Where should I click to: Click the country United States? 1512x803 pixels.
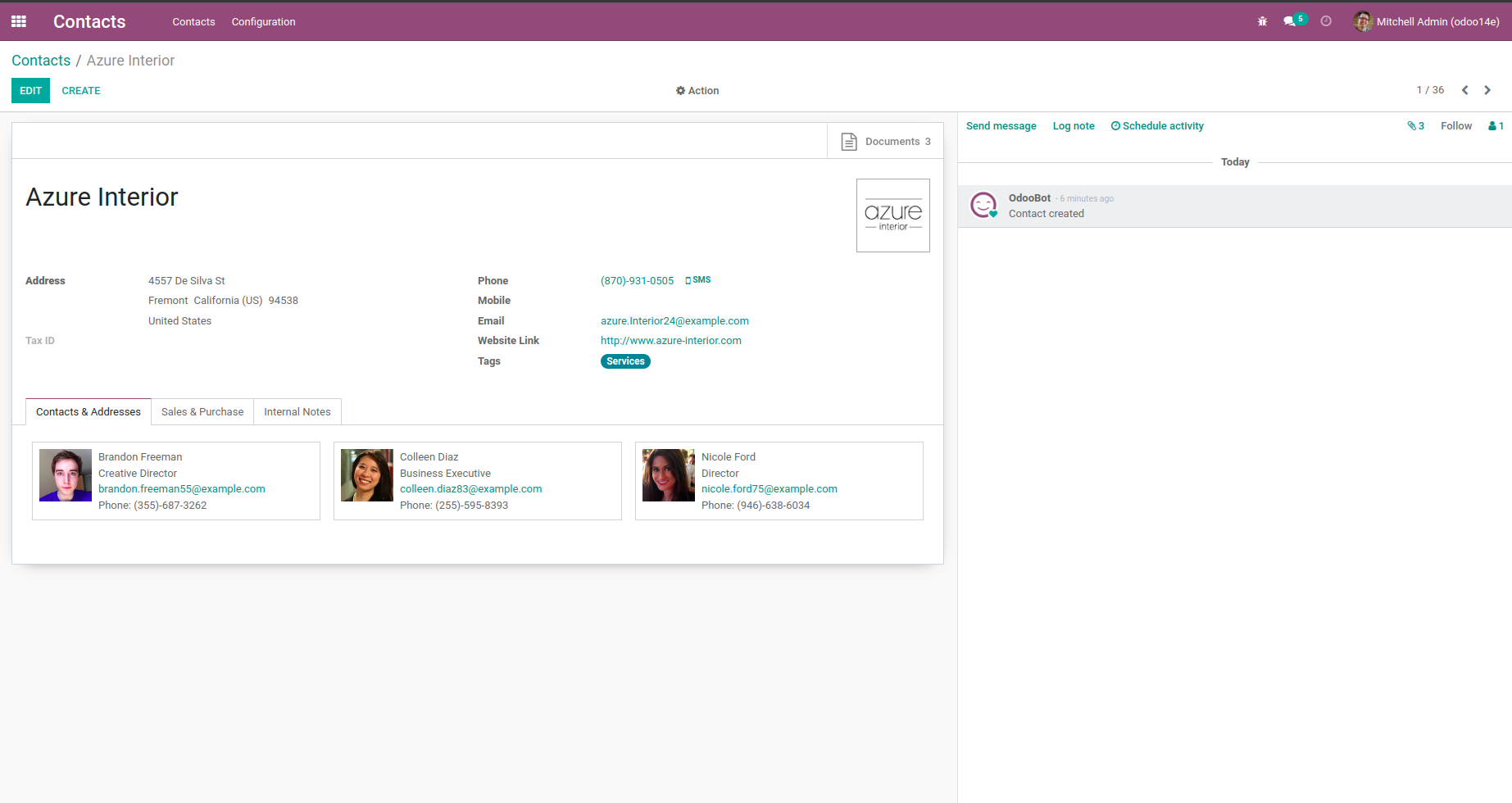(179, 321)
